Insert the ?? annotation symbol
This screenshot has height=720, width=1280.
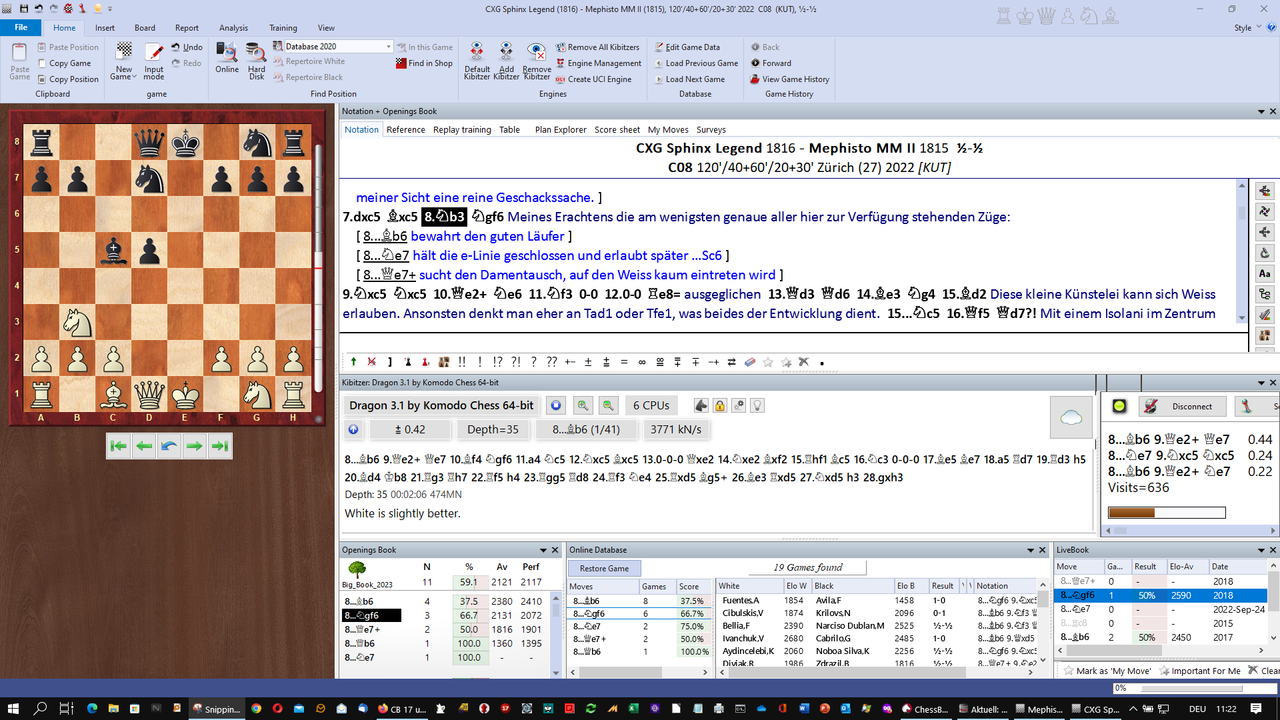[551, 362]
